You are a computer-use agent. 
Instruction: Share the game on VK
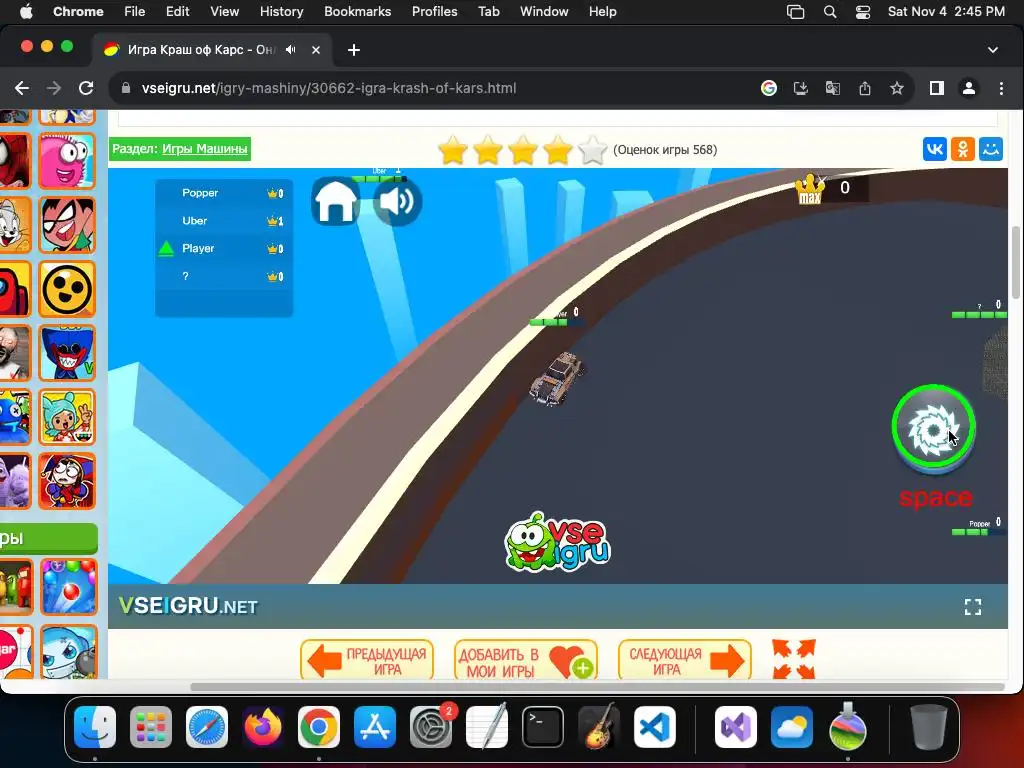pos(935,149)
